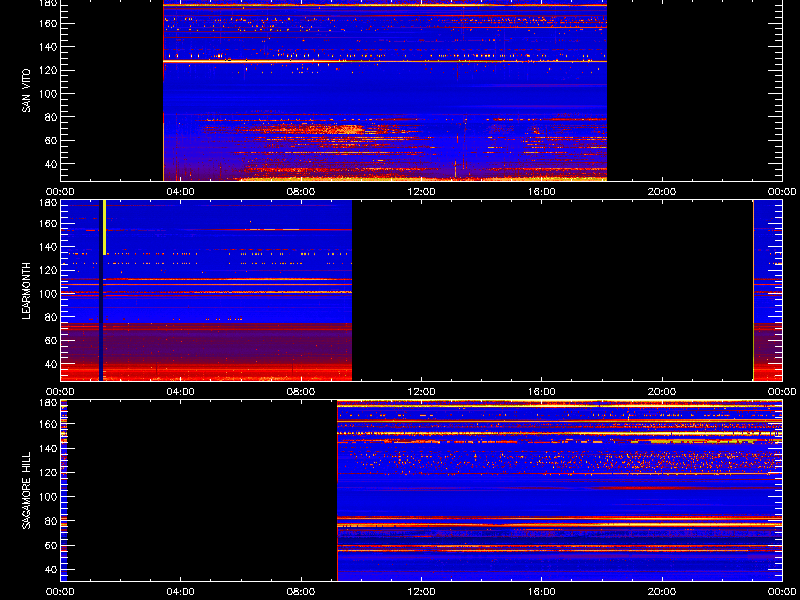Click 08:00 time label below SAN VITO panel
800x600 pixels.
pos(301,192)
